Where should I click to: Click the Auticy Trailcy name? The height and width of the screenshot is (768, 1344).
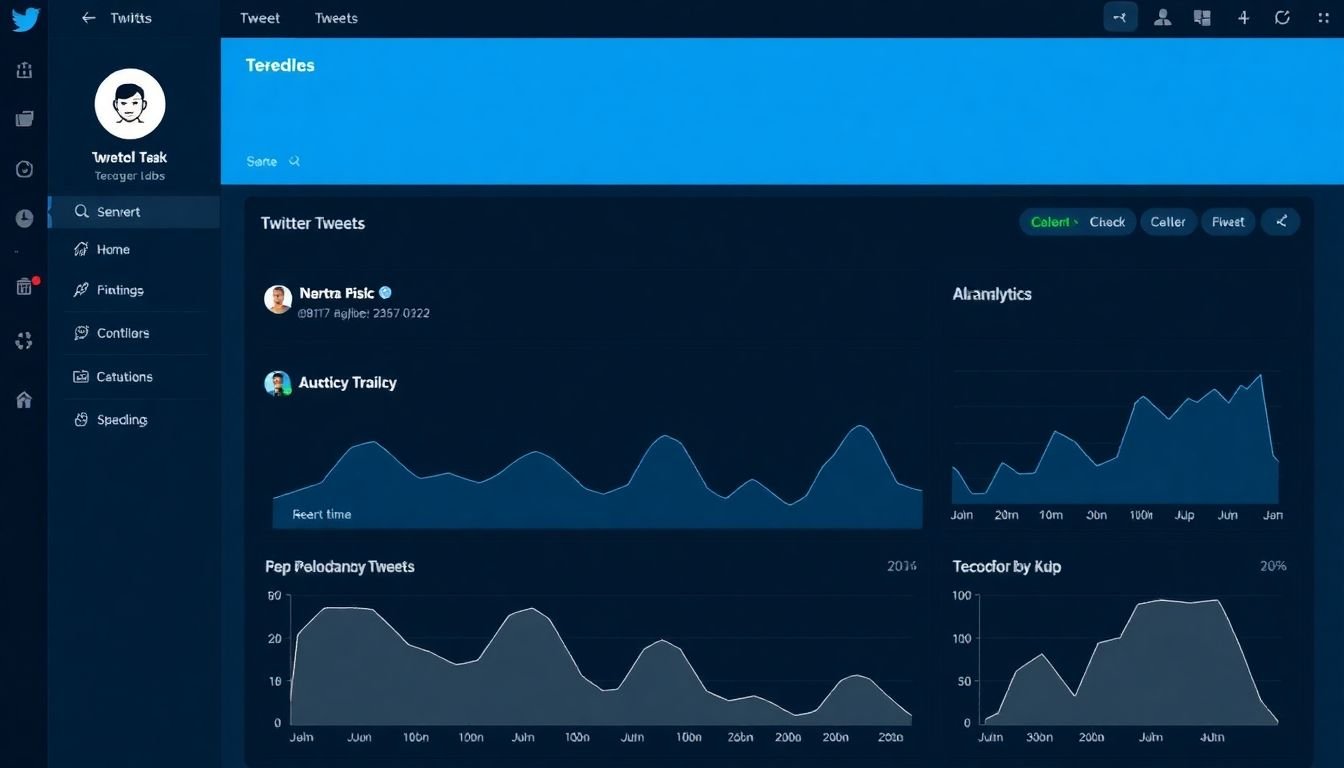point(348,382)
